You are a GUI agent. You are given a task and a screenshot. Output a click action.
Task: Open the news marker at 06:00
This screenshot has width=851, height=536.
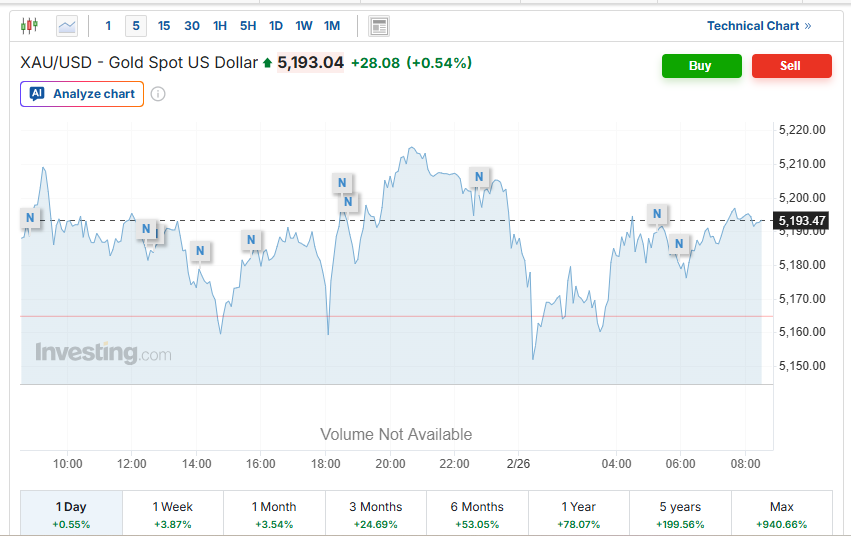[680, 243]
